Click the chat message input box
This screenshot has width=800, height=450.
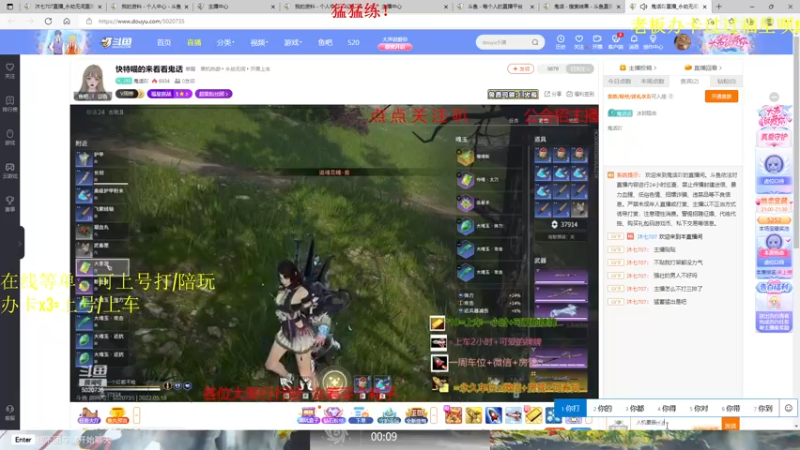[676, 423]
